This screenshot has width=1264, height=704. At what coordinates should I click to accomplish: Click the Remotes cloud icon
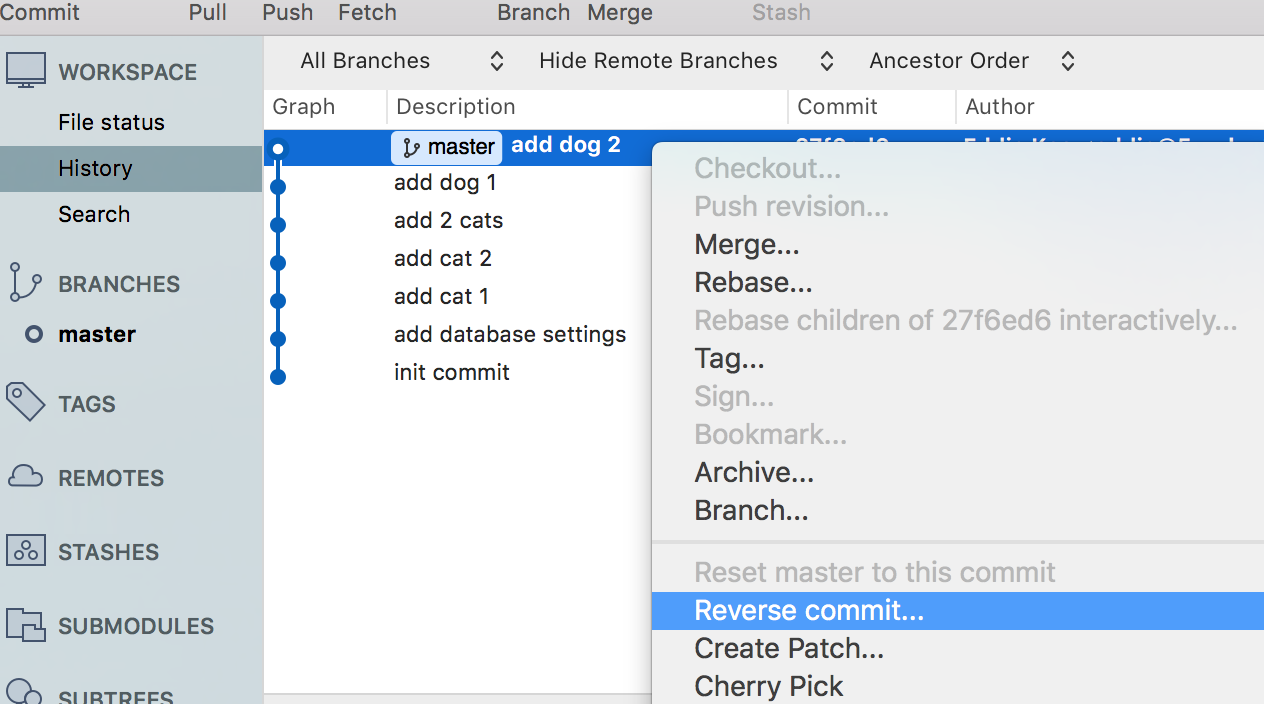[26, 477]
